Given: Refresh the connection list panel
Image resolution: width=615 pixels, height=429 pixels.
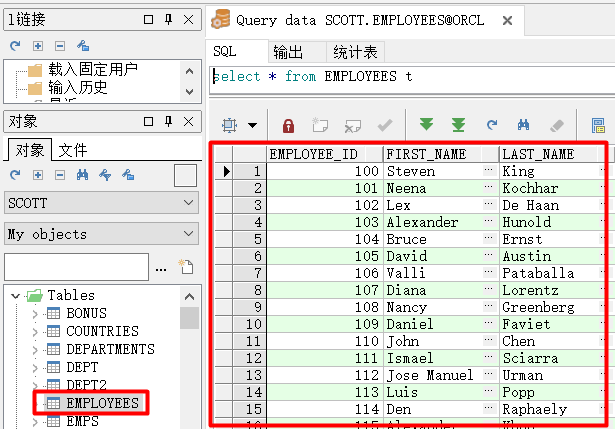Looking at the screenshot, I should [15, 46].
